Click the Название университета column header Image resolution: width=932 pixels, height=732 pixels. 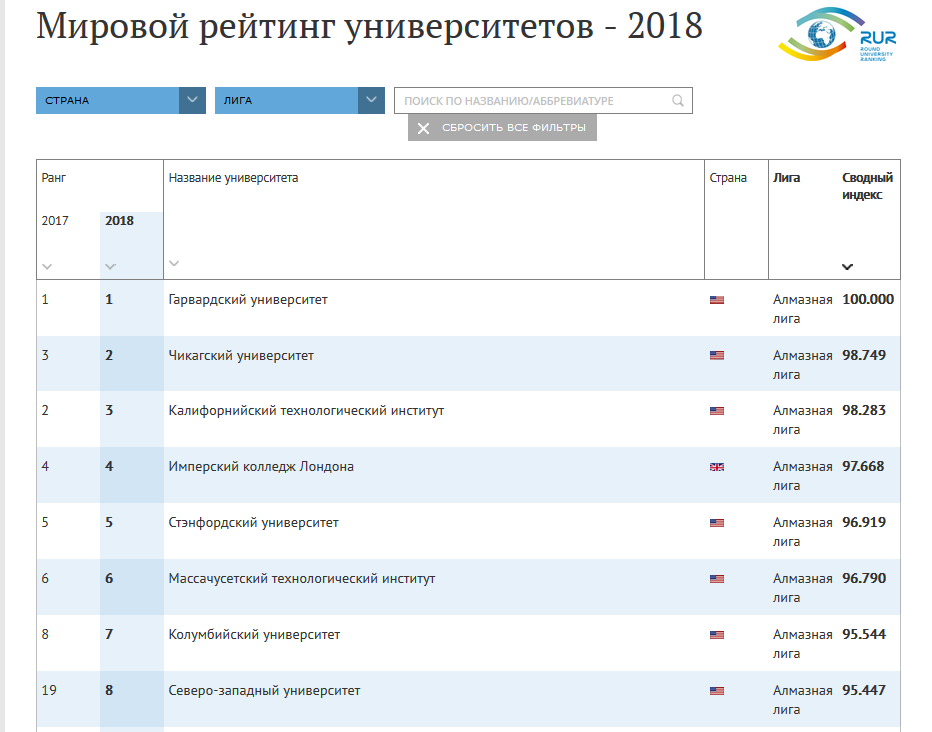[233, 178]
